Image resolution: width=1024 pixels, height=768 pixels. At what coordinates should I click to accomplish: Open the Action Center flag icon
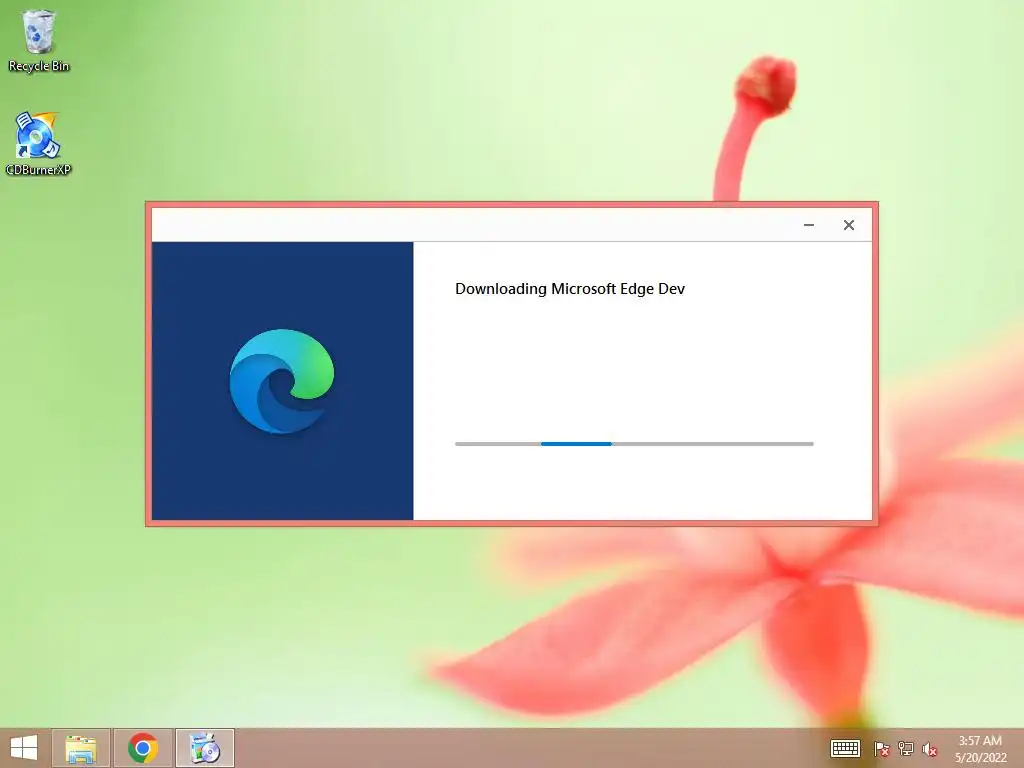click(882, 748)
